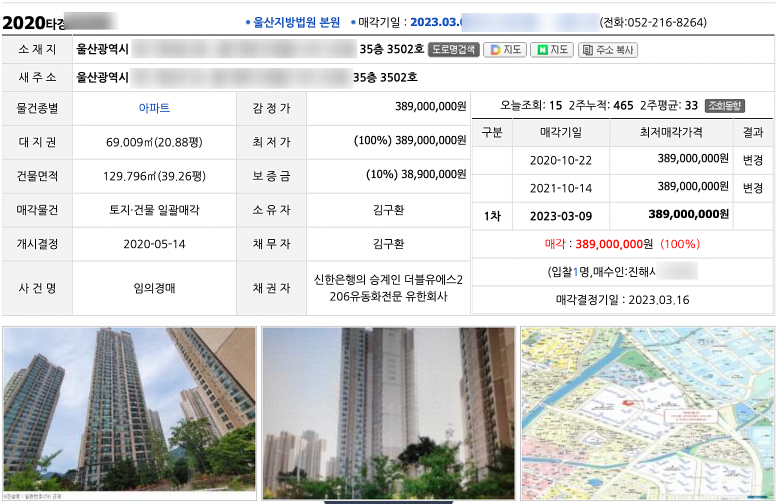Click the 매각결정기일 2023.03.16 text

tap(621, 300)
